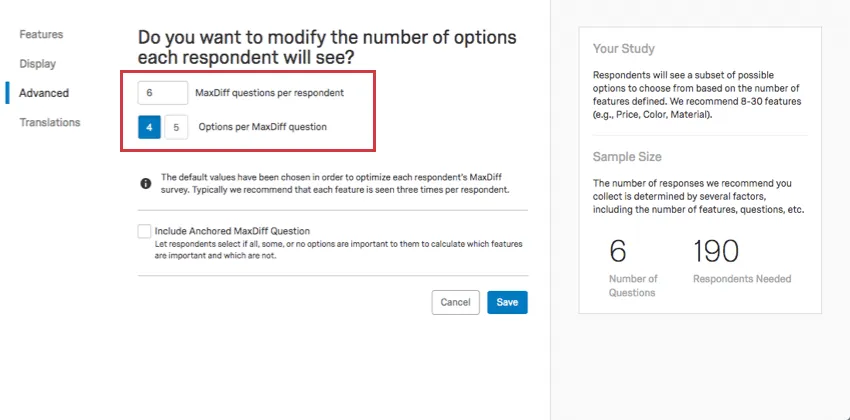Enable the Include Anchored MaxDiff Question checkbox
This screenshot has height=420, width=850.
point(145,231)
